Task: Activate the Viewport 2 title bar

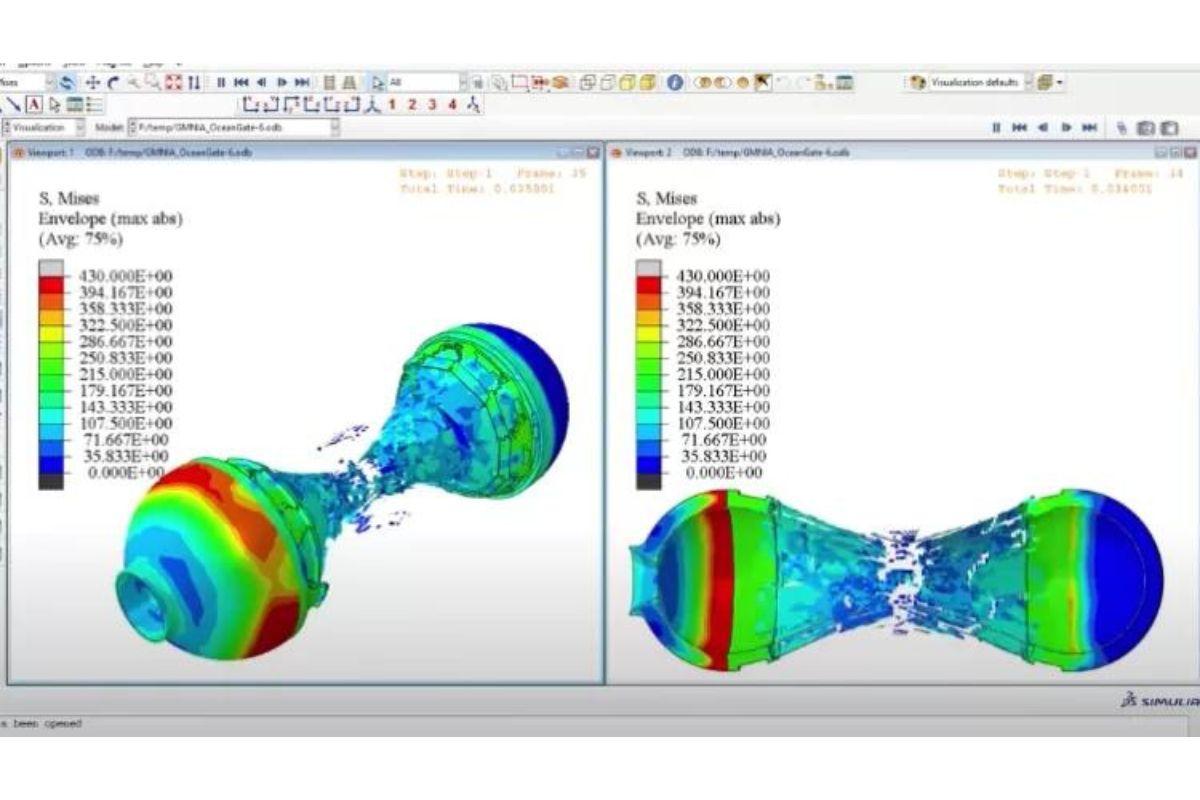Action: [x=880, y=152]
